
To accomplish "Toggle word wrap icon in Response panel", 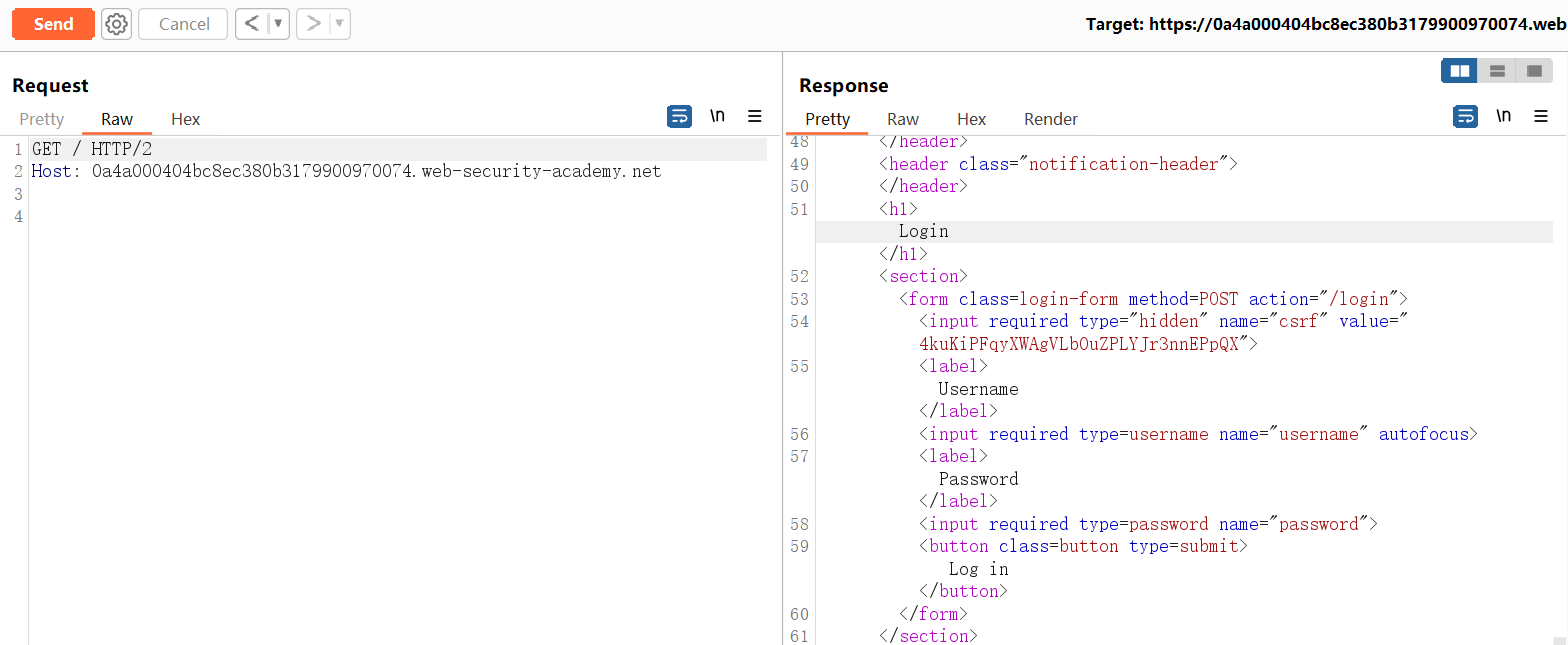I will [x=1465, y=117].
